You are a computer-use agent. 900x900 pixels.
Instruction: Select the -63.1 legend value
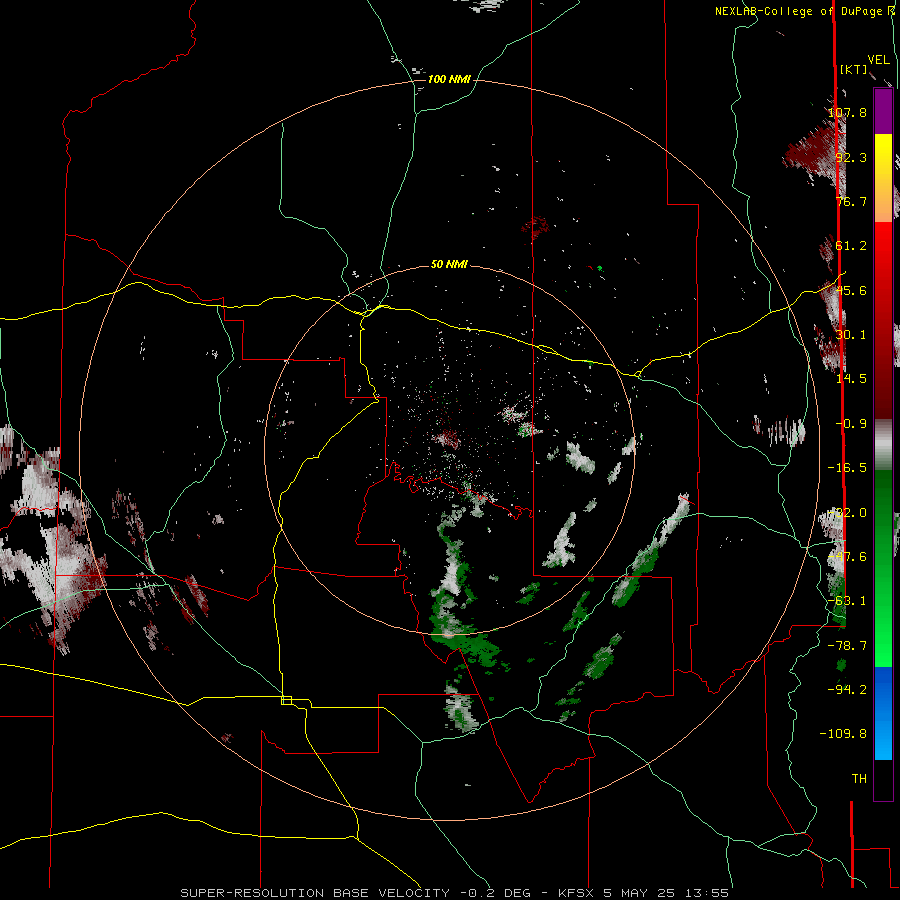click(847, 601)
